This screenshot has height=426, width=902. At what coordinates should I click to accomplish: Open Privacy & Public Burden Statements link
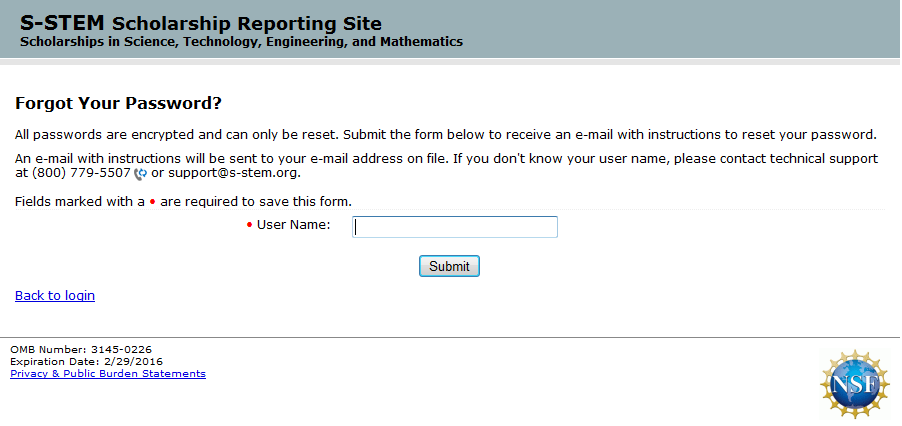(x=108, y=374)
